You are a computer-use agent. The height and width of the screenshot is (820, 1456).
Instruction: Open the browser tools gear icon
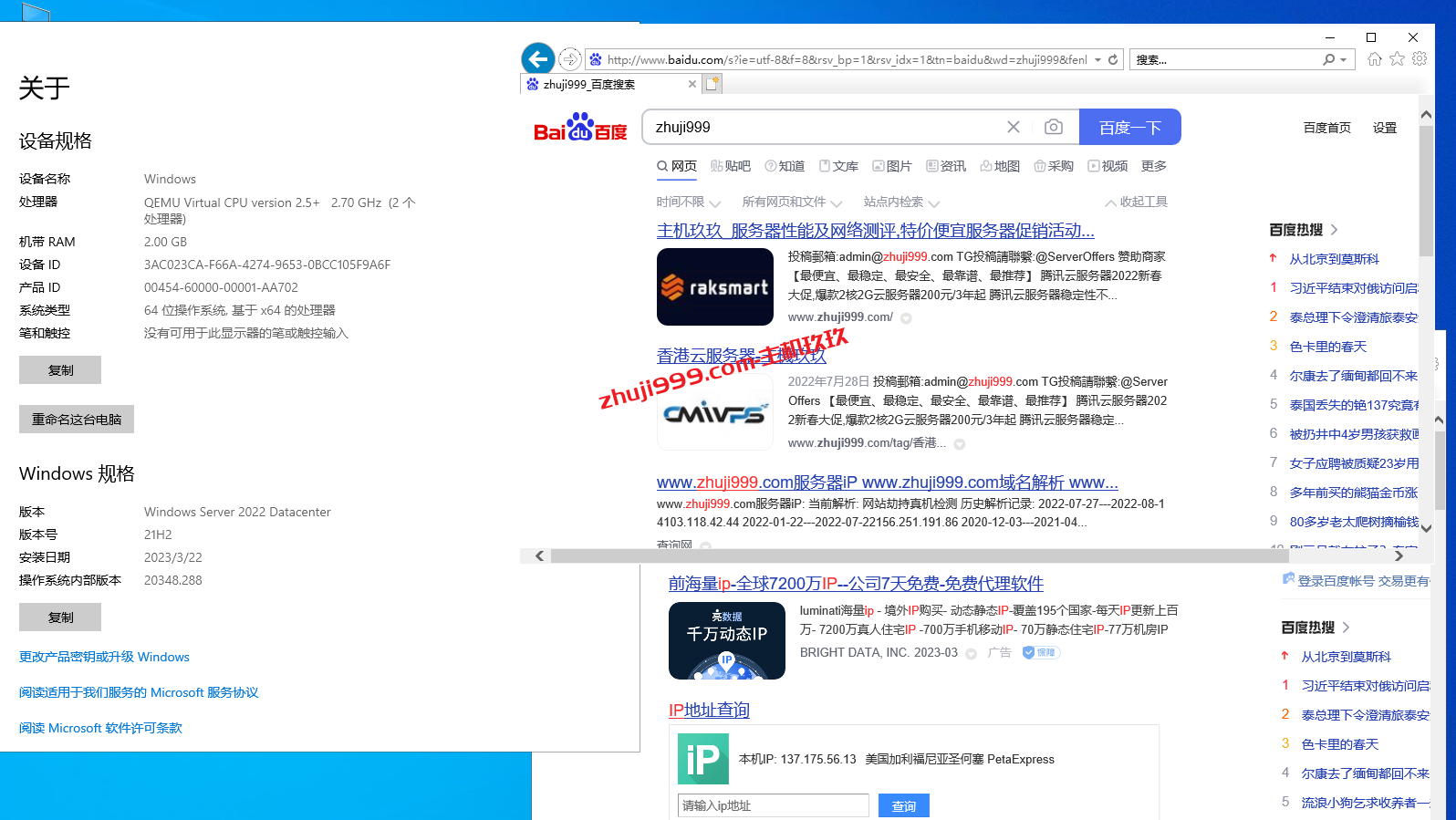(1420, 59)
